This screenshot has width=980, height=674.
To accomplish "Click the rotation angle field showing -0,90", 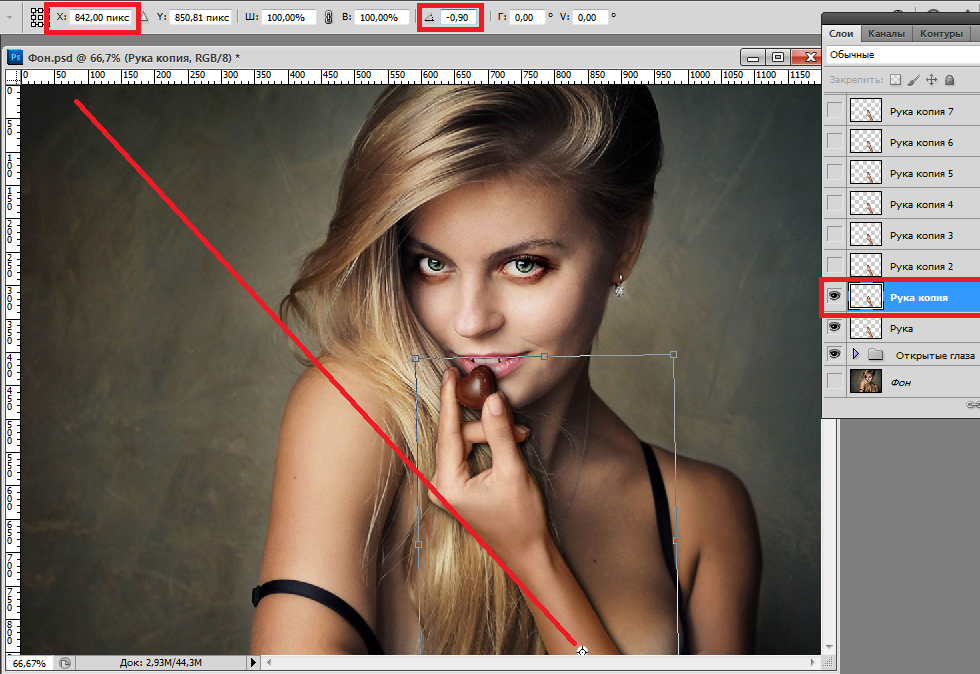I will pyautogui.click(x=458, y=18).
